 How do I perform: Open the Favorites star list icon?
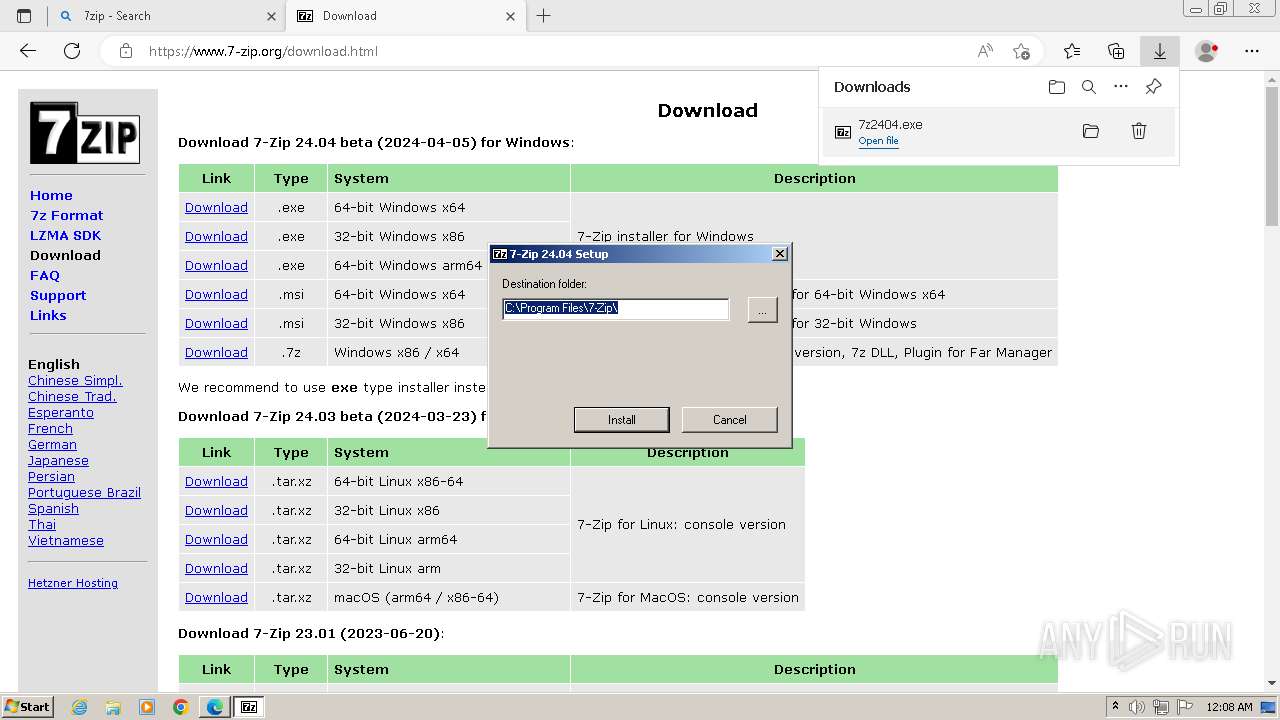pos(1072,51)
